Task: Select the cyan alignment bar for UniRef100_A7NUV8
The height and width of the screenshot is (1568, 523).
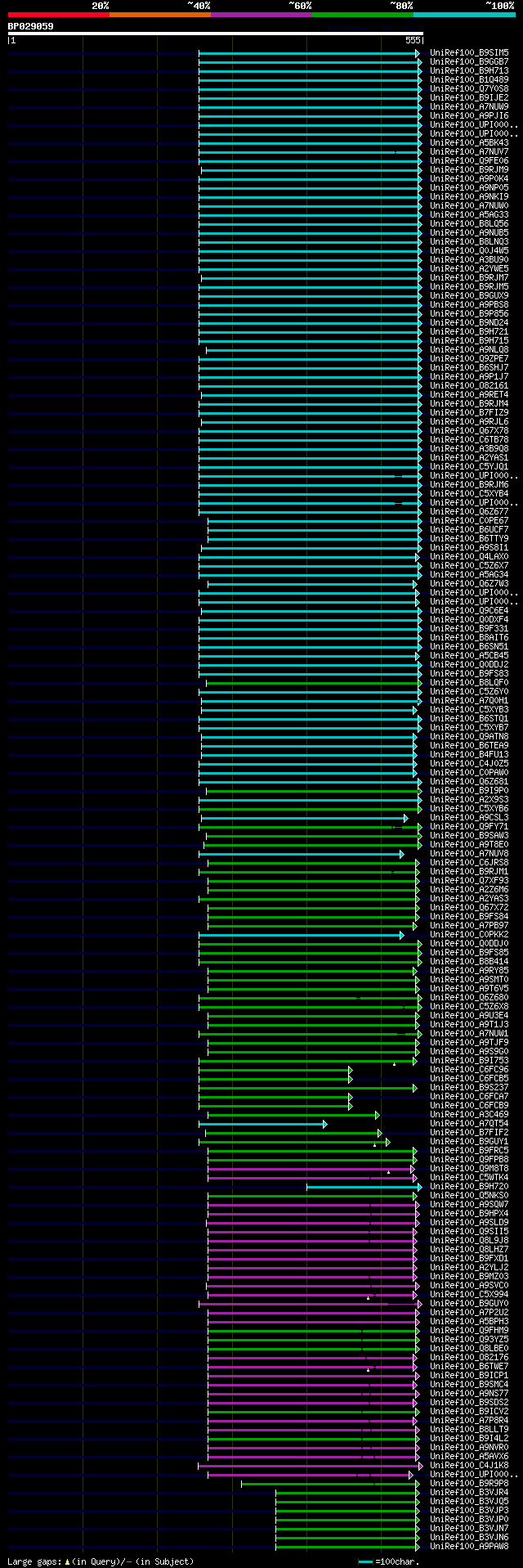Action: (300, 854)
